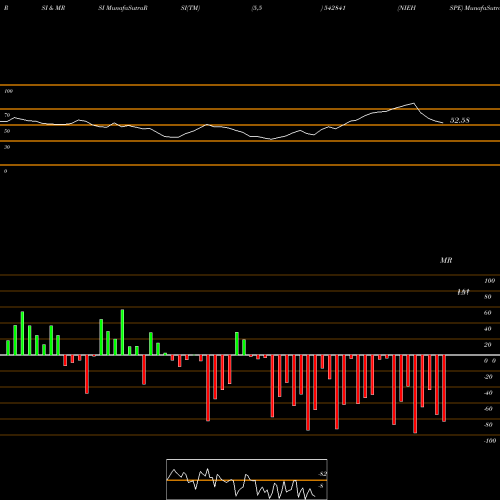
Task: Click the bar chart axis label -80
Action: [488, 425]
